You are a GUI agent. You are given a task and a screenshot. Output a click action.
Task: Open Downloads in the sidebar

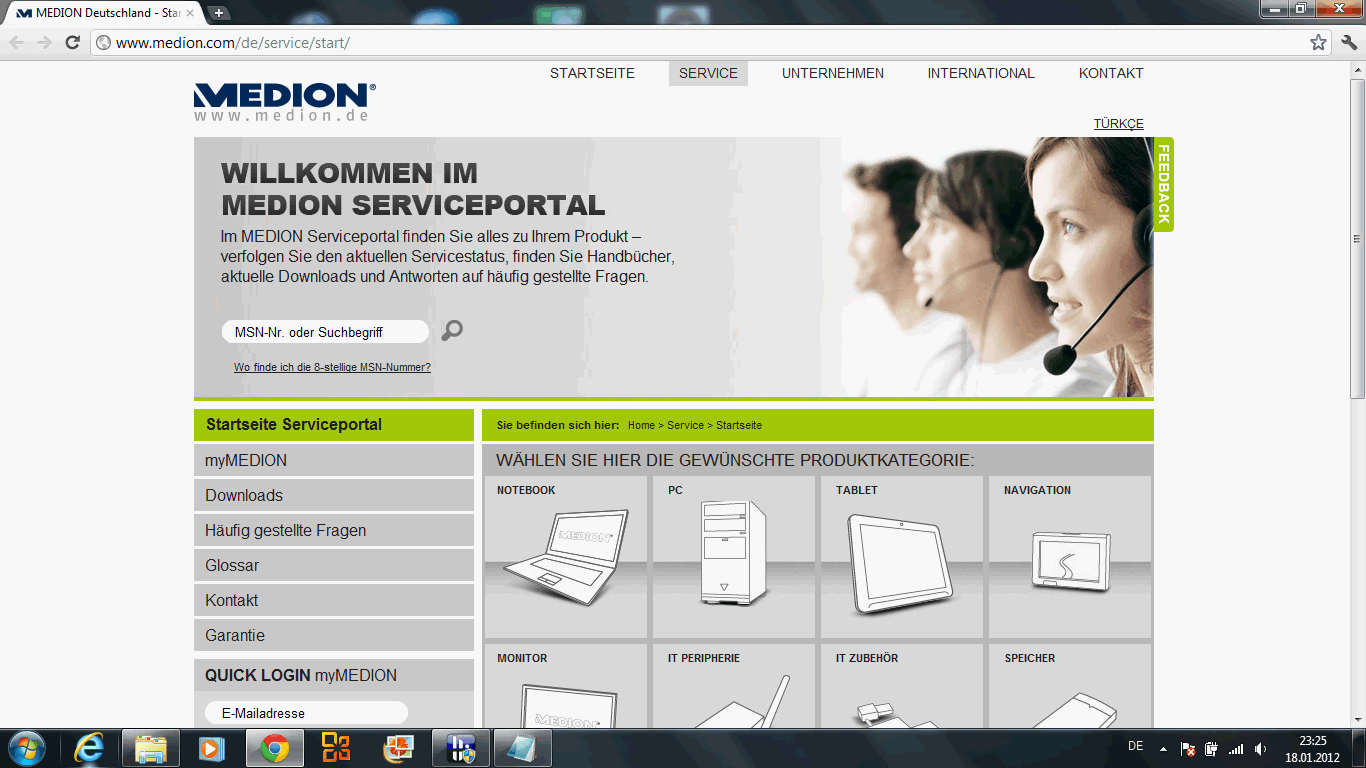point(334,496)
